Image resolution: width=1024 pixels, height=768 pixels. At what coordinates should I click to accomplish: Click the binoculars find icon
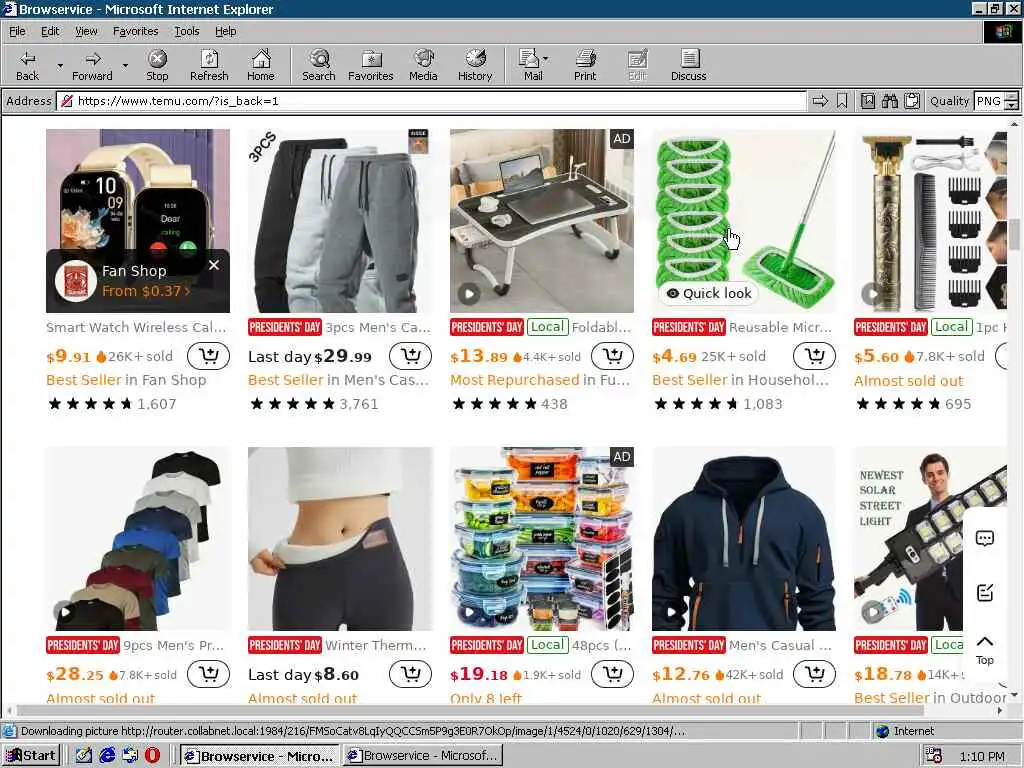point(889,101)
